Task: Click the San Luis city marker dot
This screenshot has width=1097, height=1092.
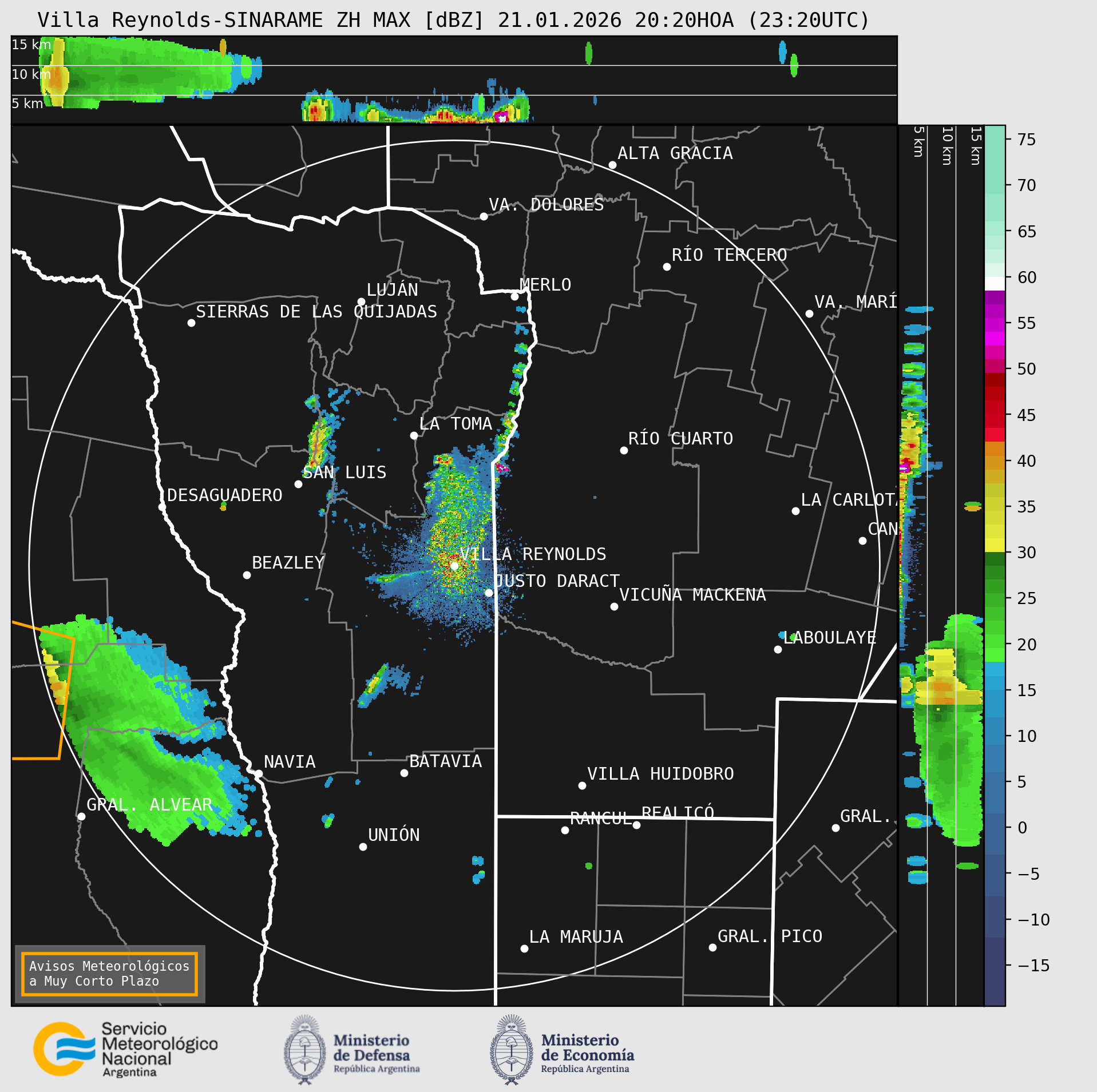Action: (298, 484)
